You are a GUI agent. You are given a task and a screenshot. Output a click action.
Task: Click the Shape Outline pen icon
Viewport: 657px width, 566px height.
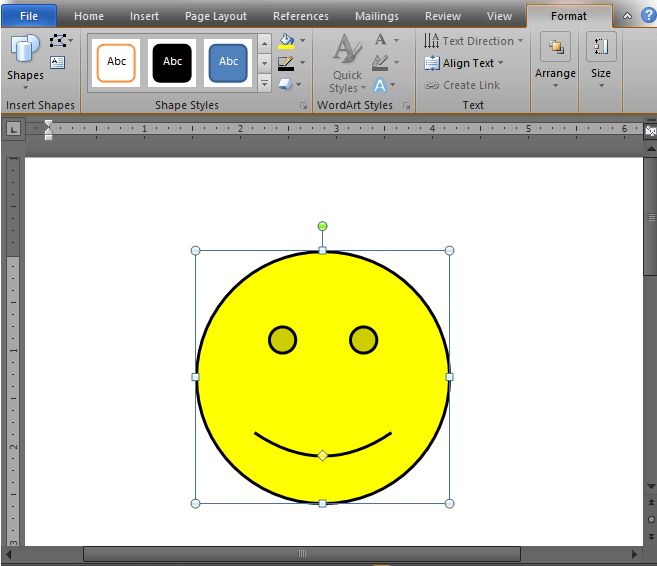(286, 63)
